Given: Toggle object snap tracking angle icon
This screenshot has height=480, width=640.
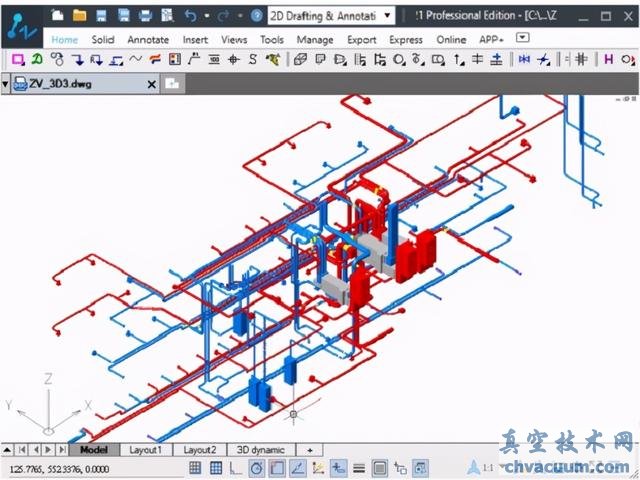Looking at the screenshot, I should click(298, 468).
